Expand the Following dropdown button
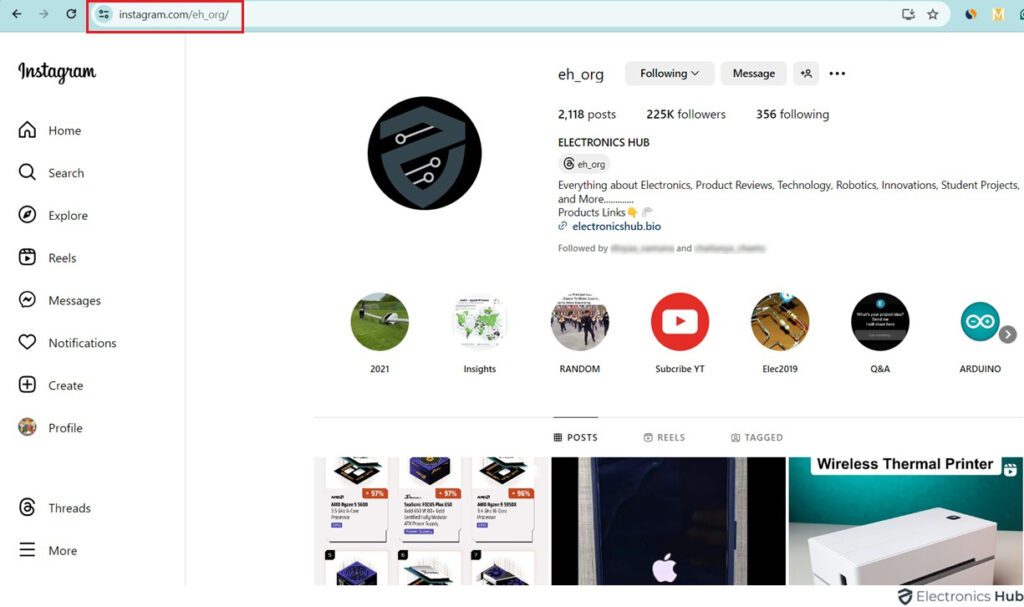Image resolution: width=1024 pixels, height=607 pixels. (x=668, y=73)
